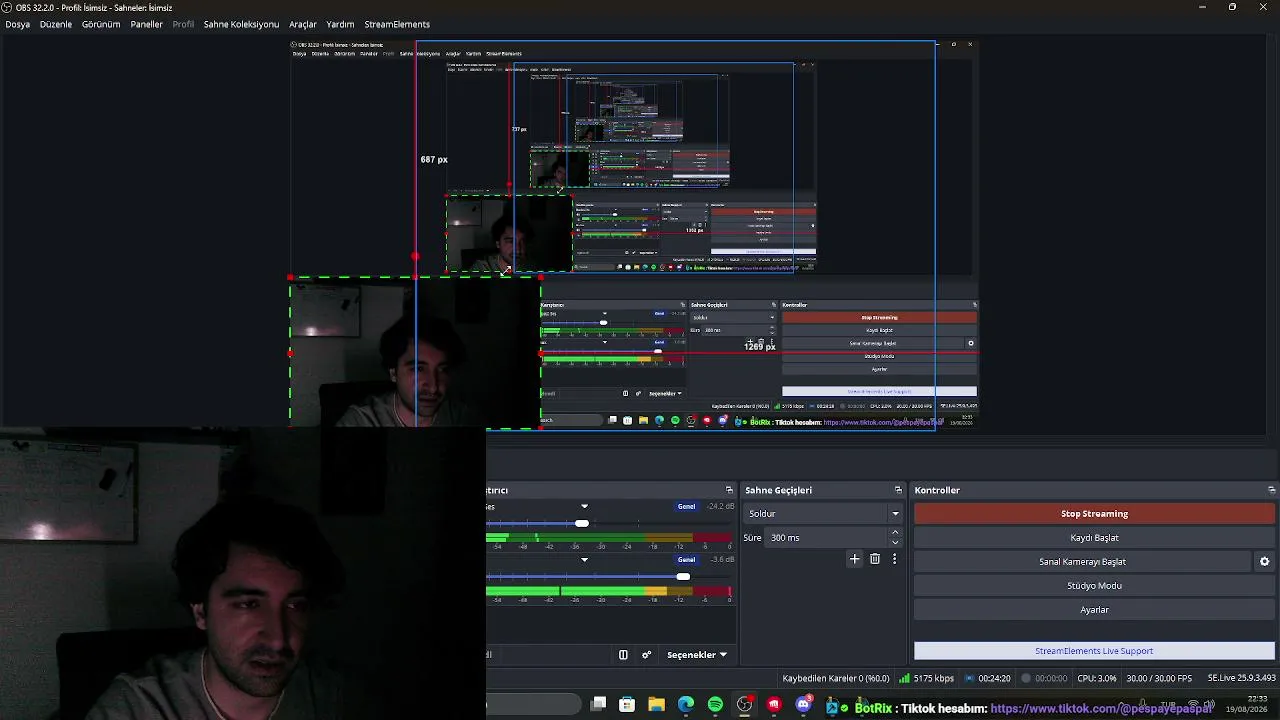Open the Paneller menu

[146, 24]
